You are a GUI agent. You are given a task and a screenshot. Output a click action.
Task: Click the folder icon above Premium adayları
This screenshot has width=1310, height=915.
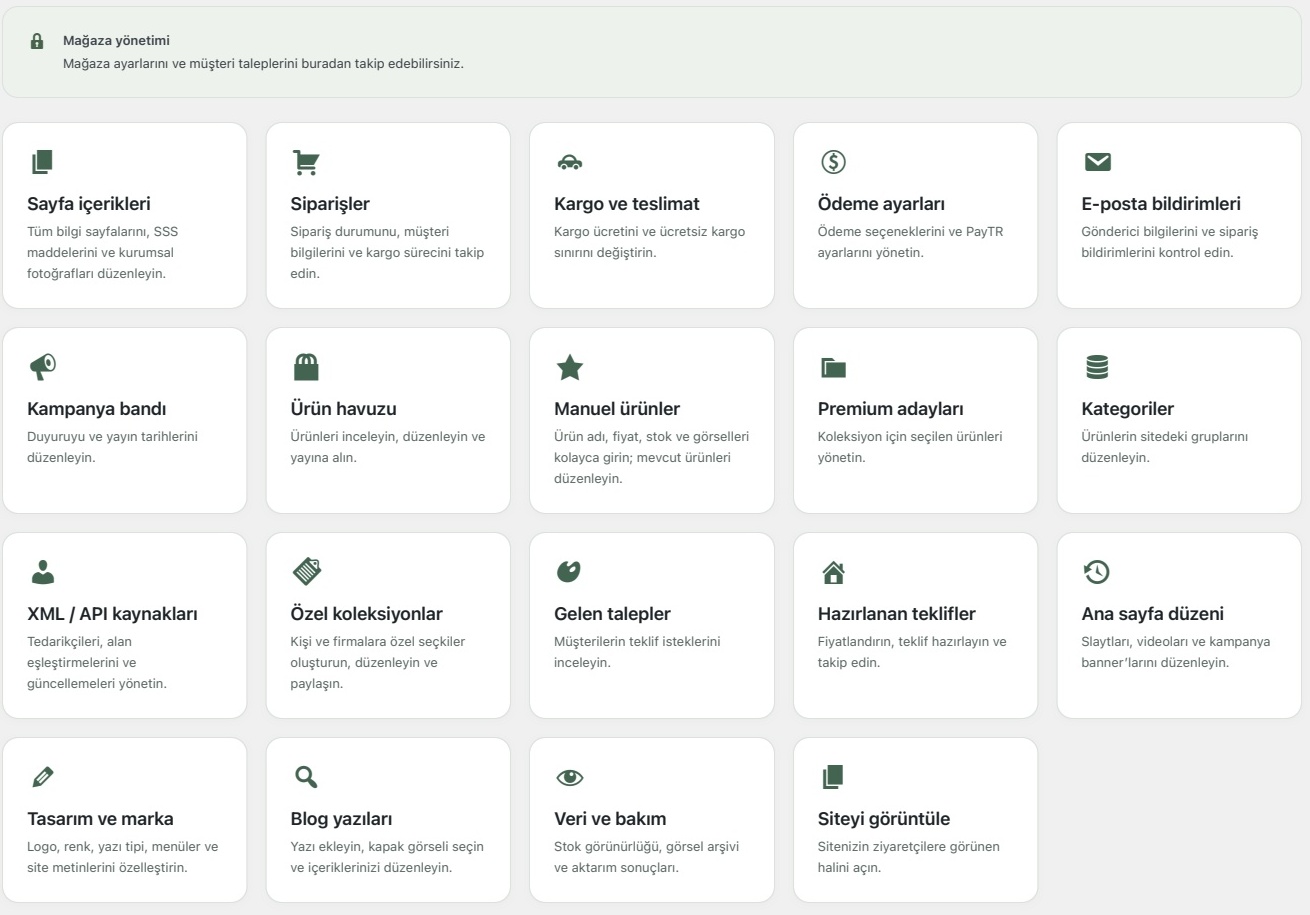tap(833, 368)
